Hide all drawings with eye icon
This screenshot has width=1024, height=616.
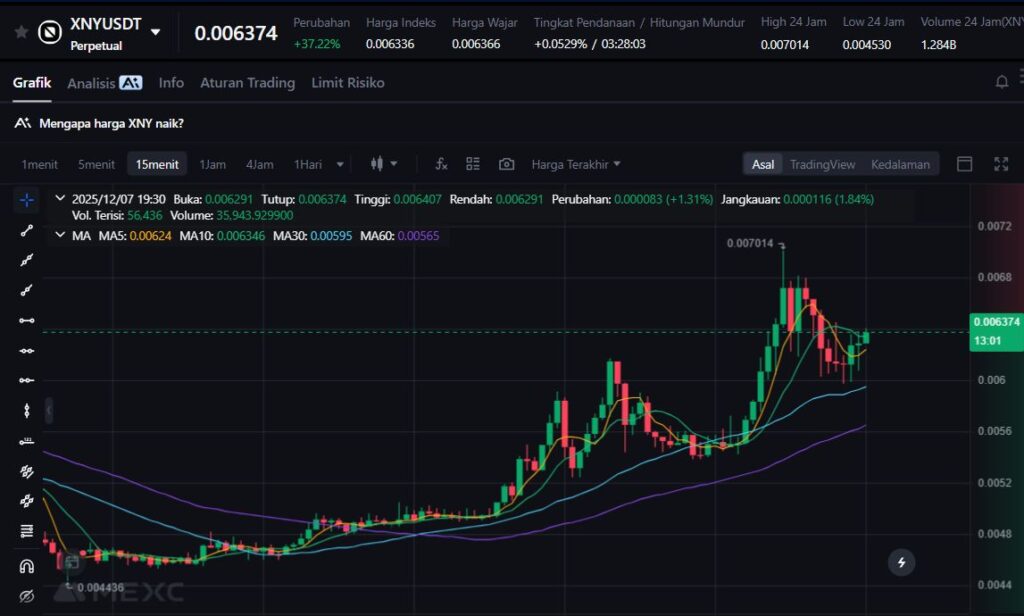click(x=26, y=596)
